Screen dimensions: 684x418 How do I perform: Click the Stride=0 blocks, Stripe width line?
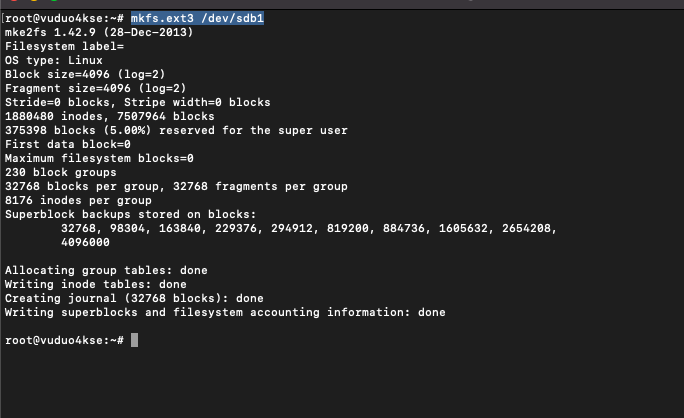click(137, 102)
